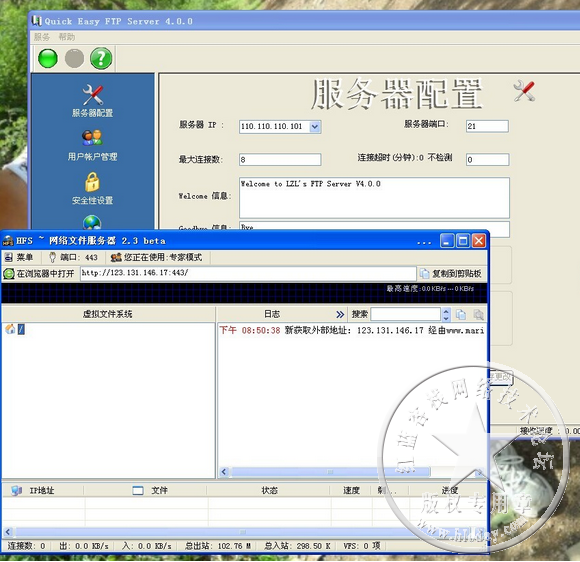Click the HFS 端口: 443 button
580x562 pixels.
(x=74, y=257)
